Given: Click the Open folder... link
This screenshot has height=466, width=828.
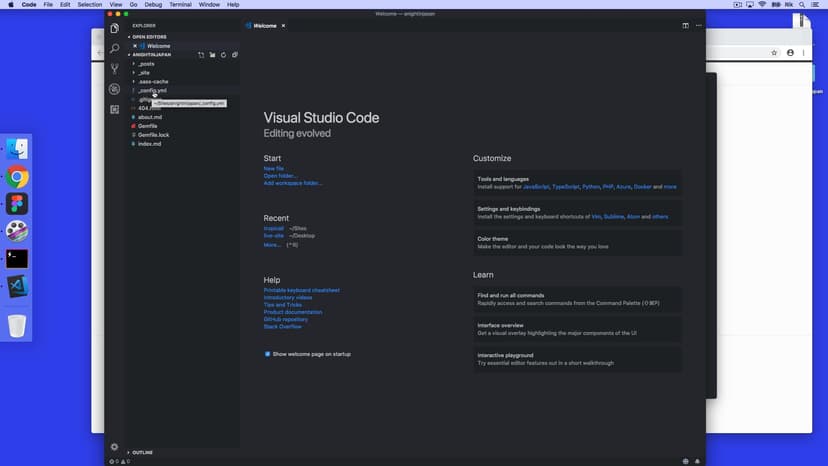Looking at the screenshot, I should coord(280,176).
